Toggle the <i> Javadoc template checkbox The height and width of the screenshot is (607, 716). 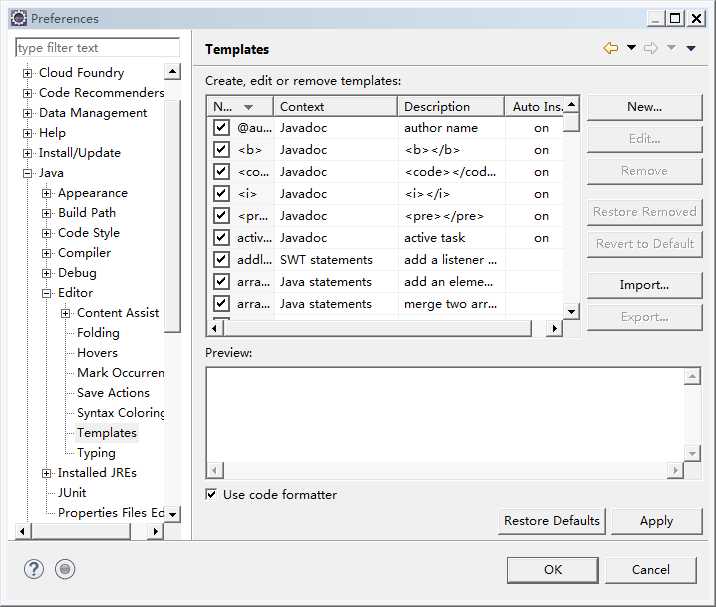coord(221,193)
